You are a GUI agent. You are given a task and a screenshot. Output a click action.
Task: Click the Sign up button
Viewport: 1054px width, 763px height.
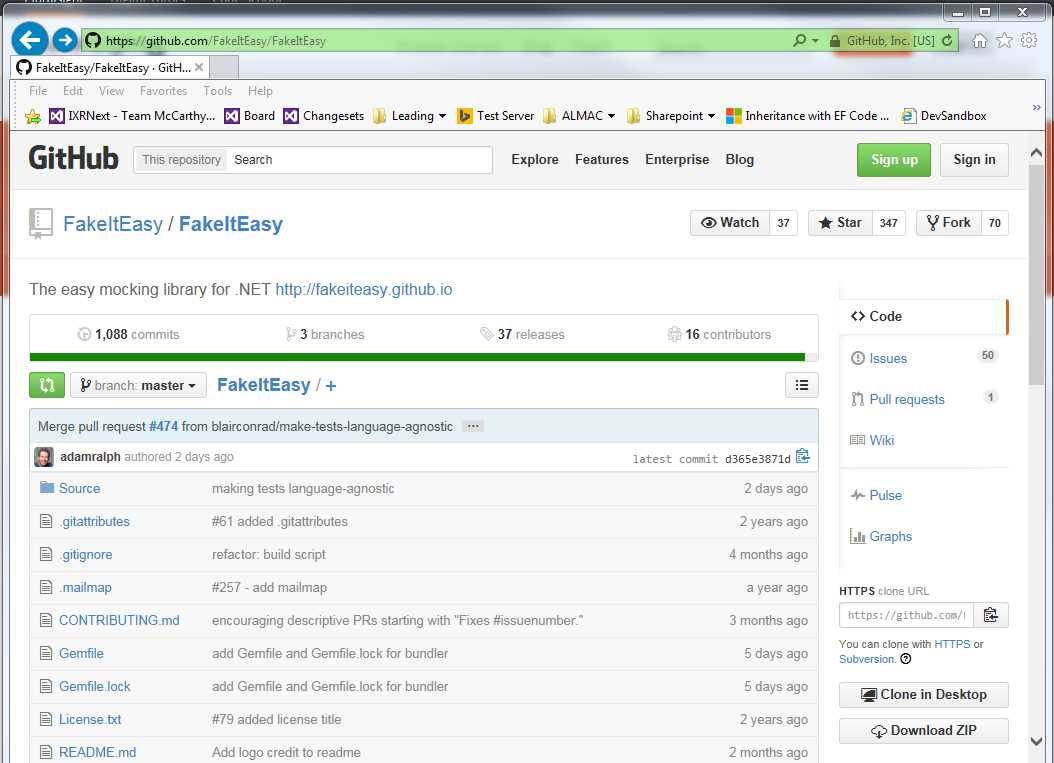(893, 159)
